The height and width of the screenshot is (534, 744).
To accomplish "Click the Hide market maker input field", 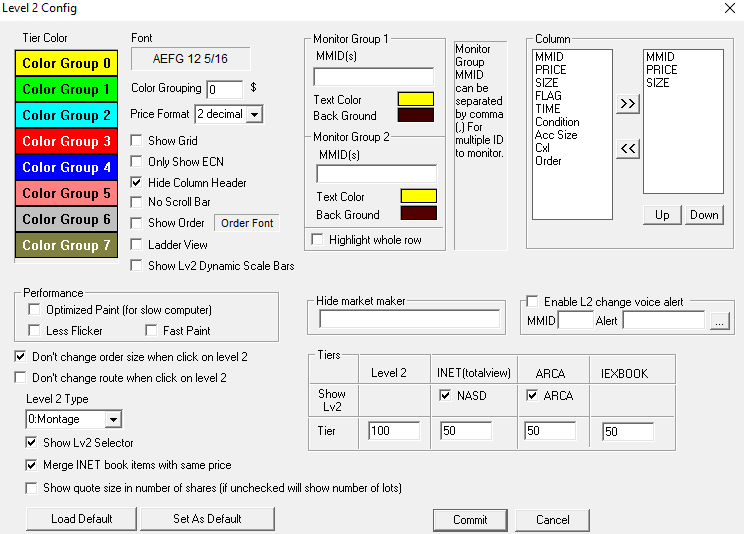I will pos(409,319).
